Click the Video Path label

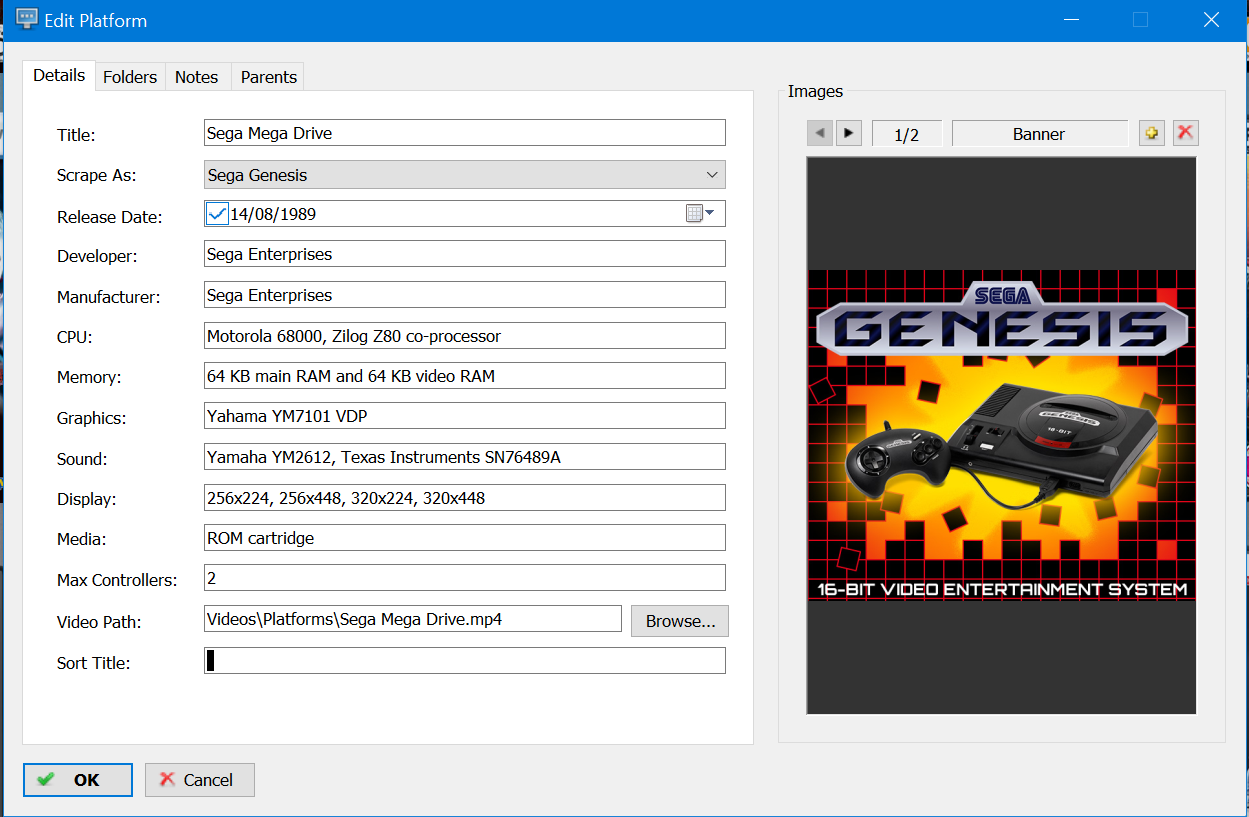pos(99,622)
